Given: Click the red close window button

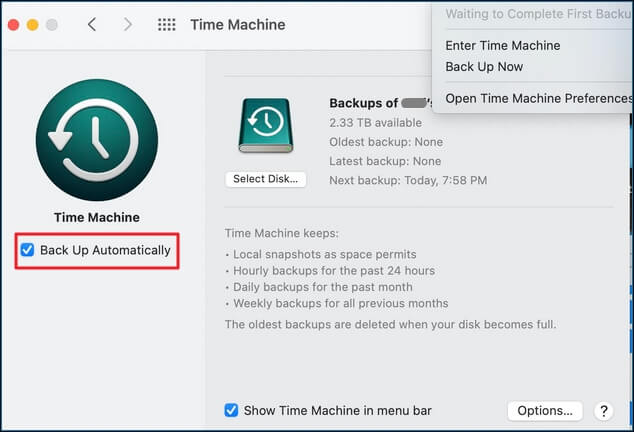Looking at the screenshot, I should pyautogui.click(x=15, y=24).
